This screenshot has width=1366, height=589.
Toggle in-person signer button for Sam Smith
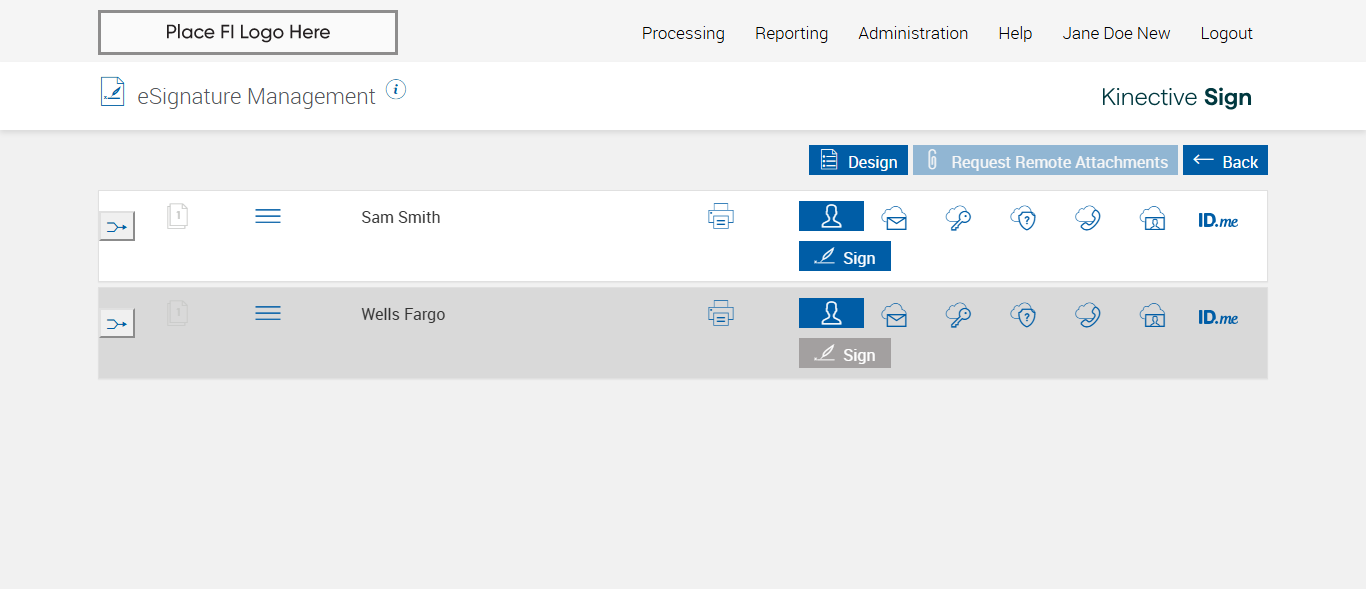(x=831, y=216)
